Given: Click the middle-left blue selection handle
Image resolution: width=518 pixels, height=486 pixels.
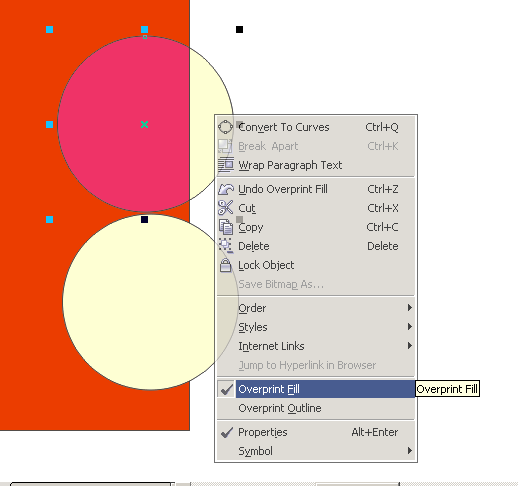Looking at the screenshot, I should point(49,124).
